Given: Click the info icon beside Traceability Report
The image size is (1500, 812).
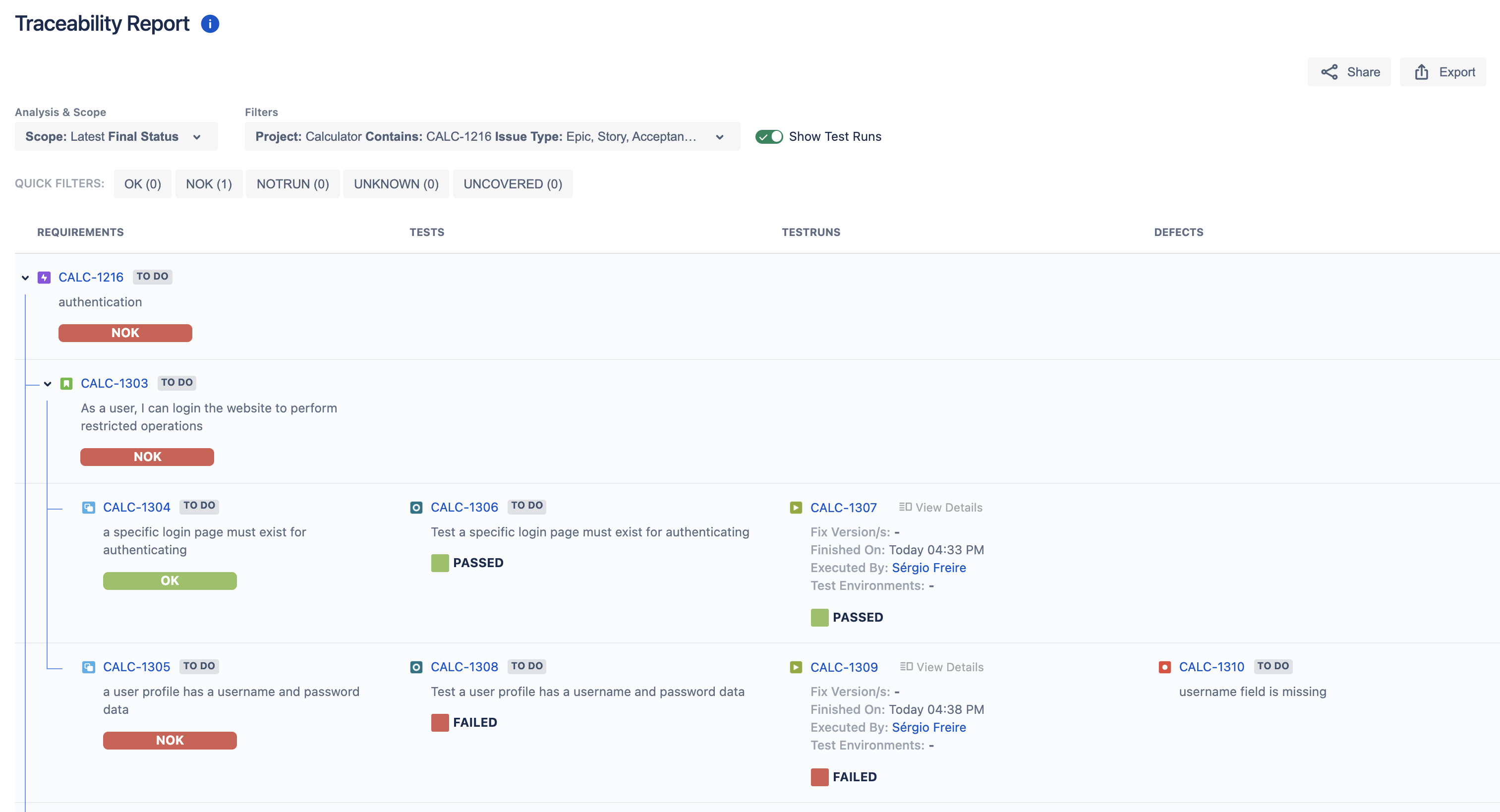Looking at the screenshot, I should [x=210, y=24].
